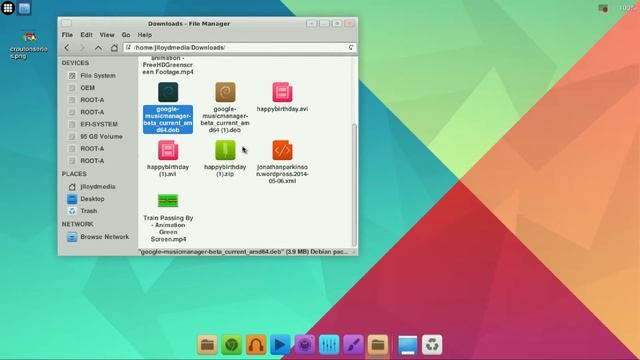This screenshot has width=640, height=360.
Task: Reload the folder using the refresh icon
Action: 351,47
